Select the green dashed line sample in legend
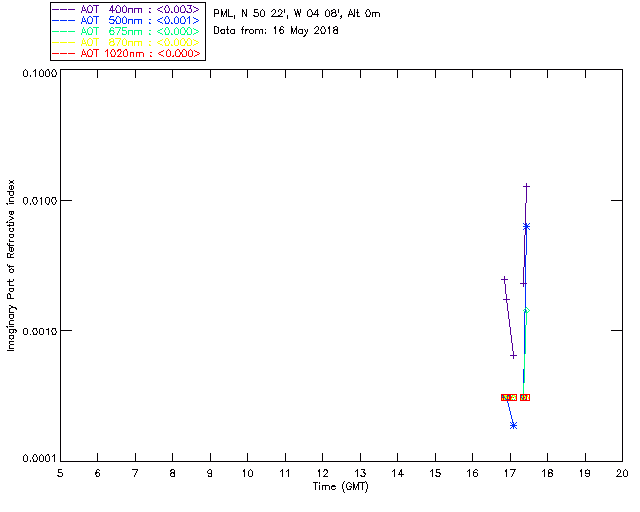This screenshot has width=640, height=512. (x=64, y=32)
